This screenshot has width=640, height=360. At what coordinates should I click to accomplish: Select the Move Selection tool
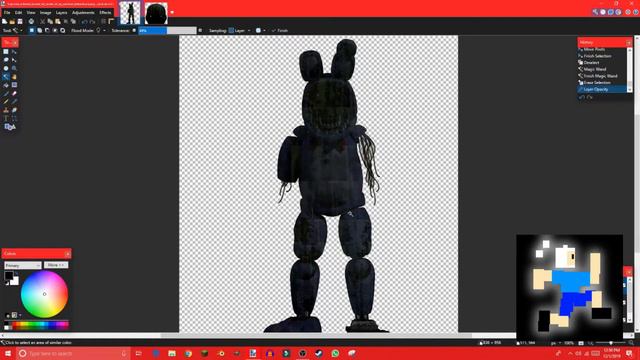coord(14,60)
